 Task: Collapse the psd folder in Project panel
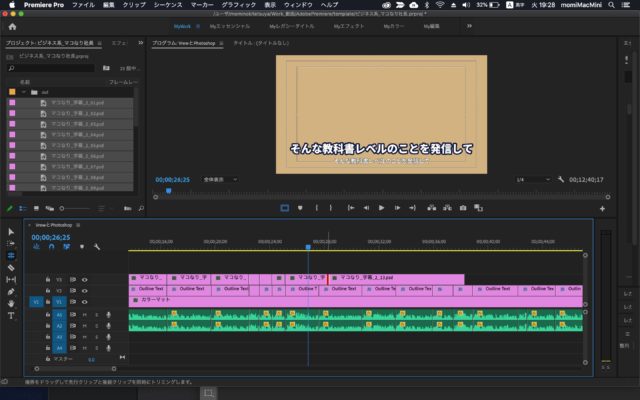25,91
